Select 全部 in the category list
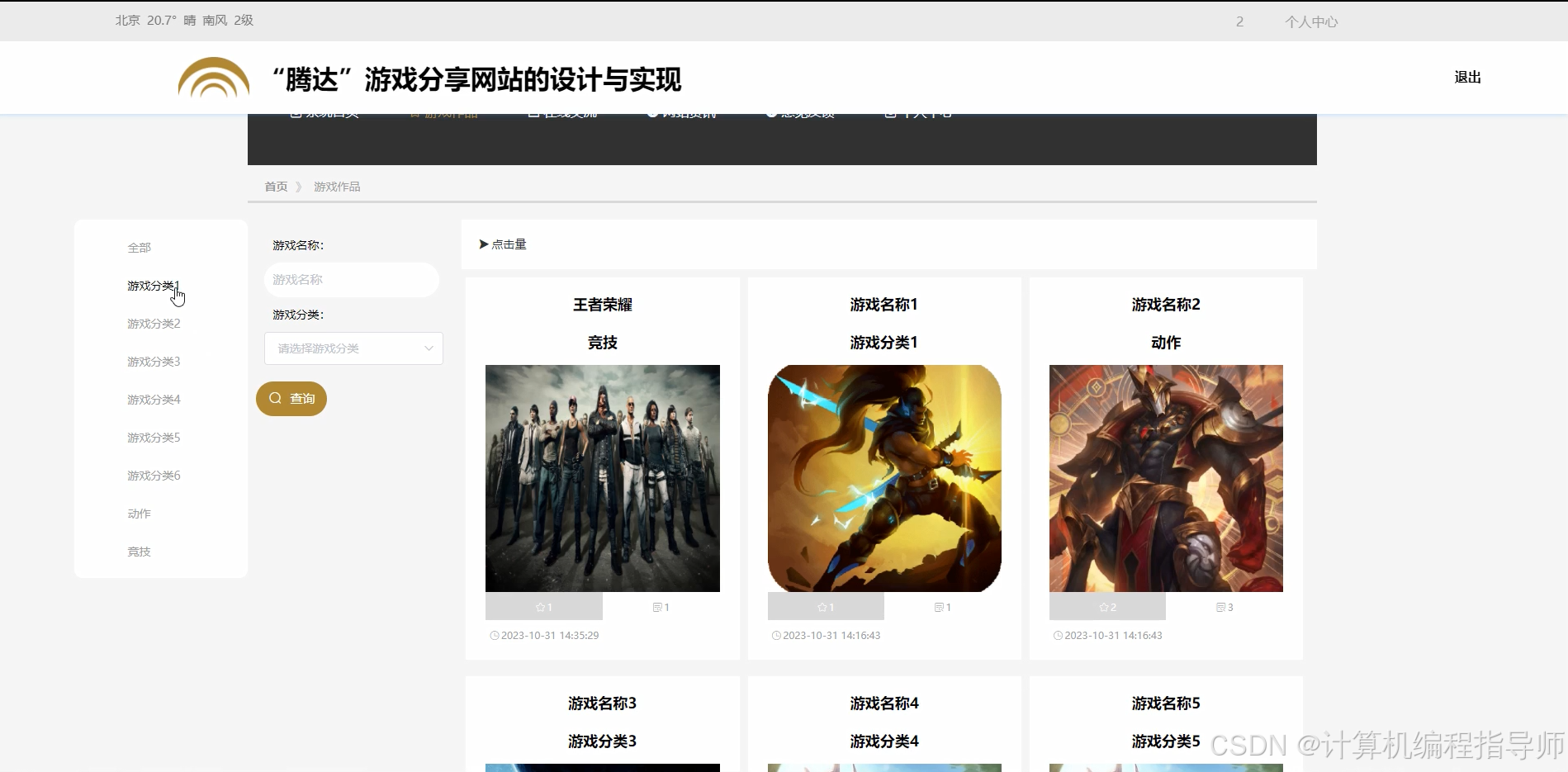The width and height of the screenshot is (1568, 772). (139, 248)
